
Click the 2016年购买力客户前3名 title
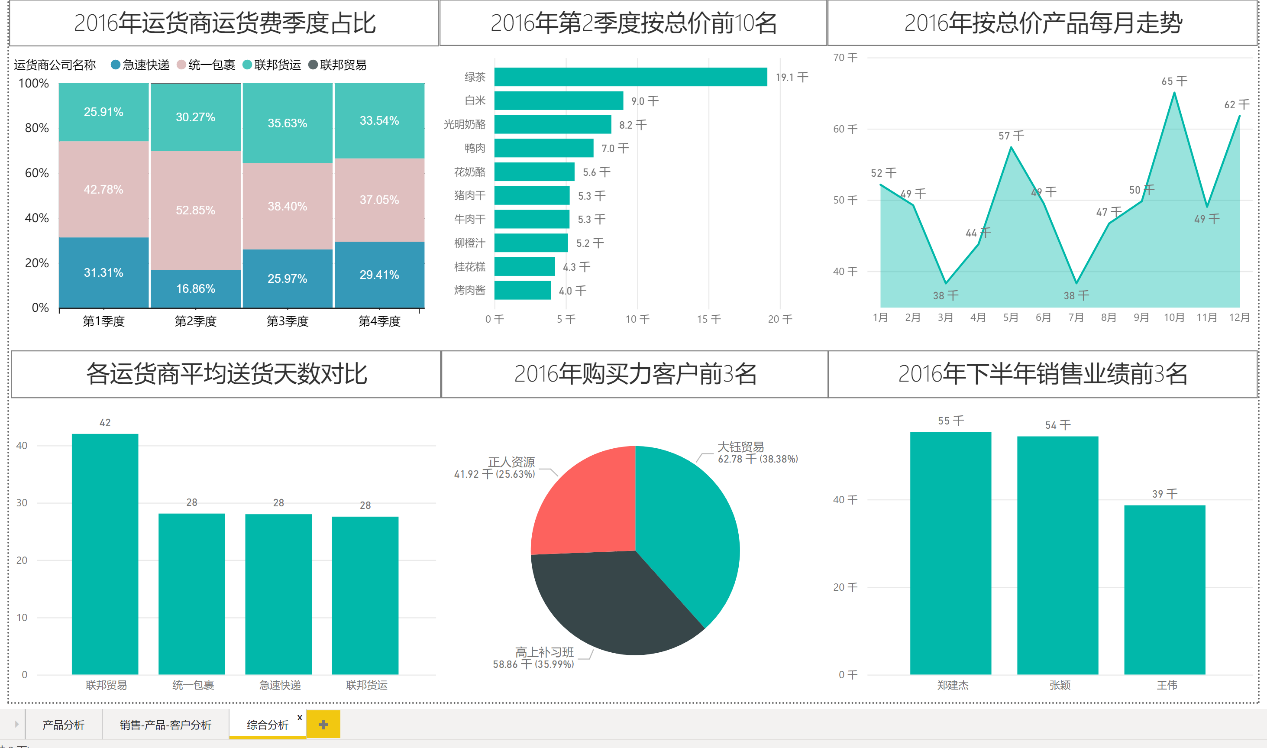click(635, 374)
